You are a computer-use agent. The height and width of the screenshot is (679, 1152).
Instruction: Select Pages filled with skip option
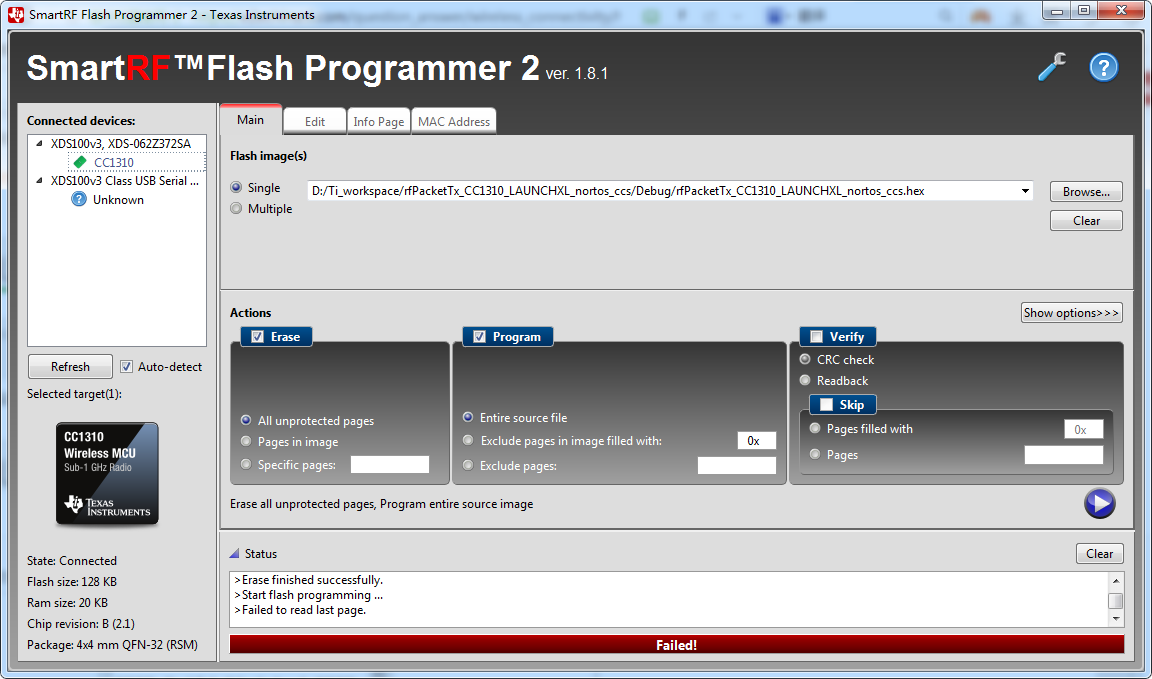click(815, 428)
